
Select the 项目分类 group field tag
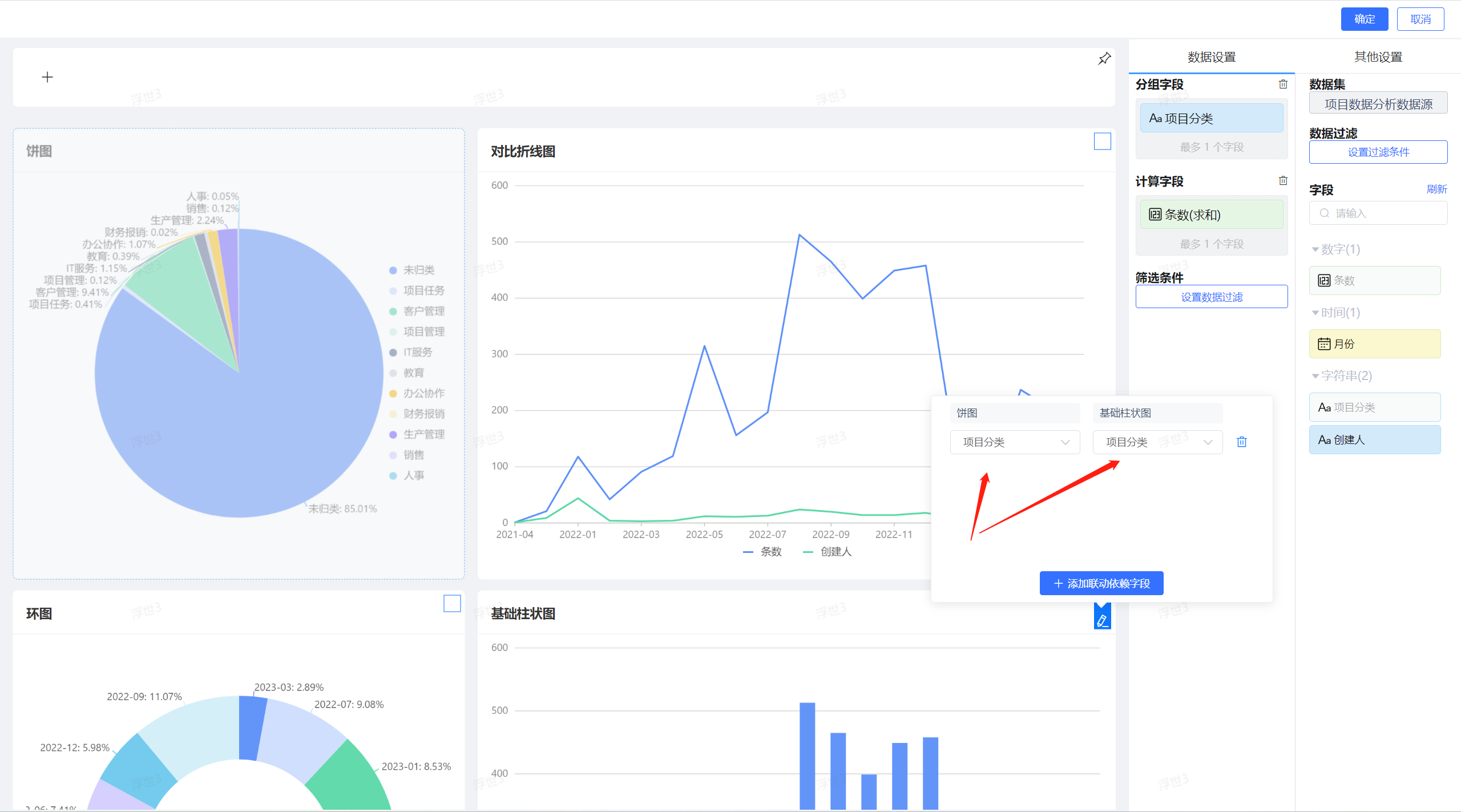tap(1211, 118)
